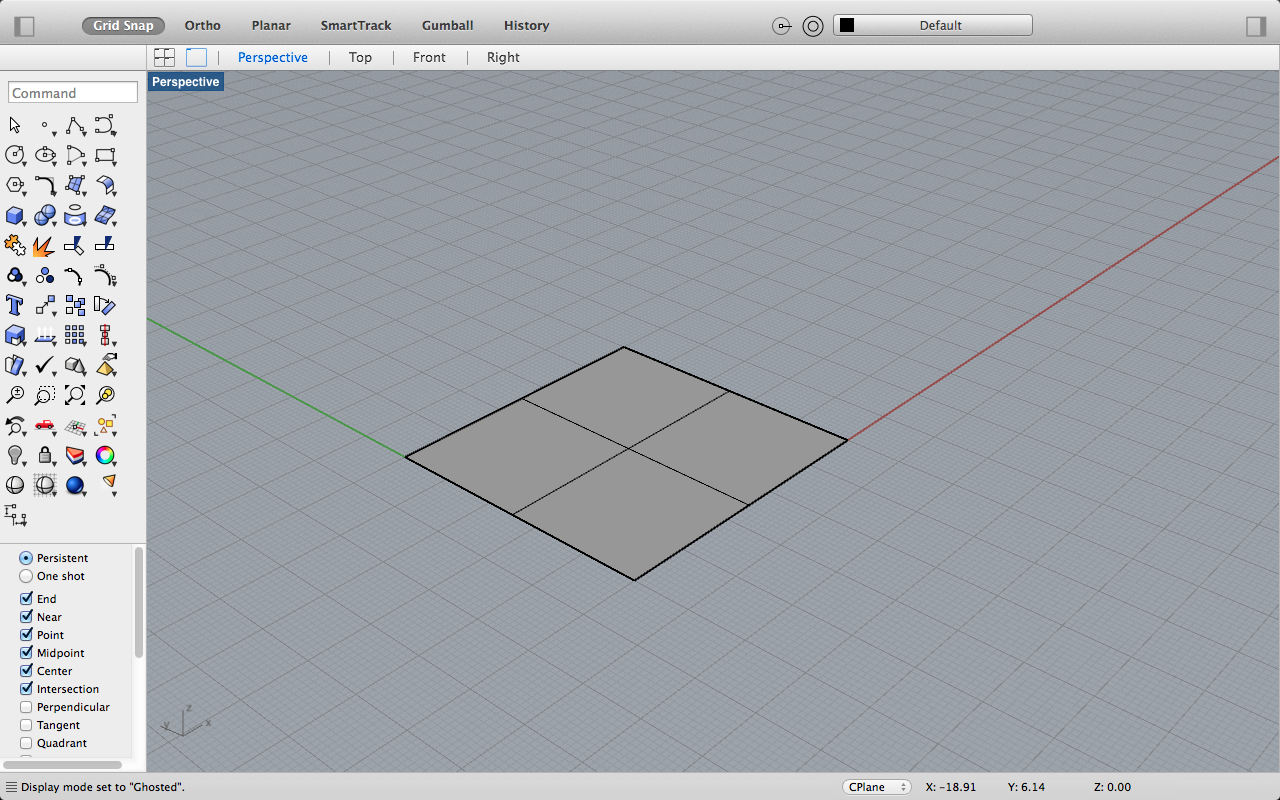This screenshot has width=1280, height=800.
Task: Activate the Polyline drawing tool
Action: click(x=75, y=126)
